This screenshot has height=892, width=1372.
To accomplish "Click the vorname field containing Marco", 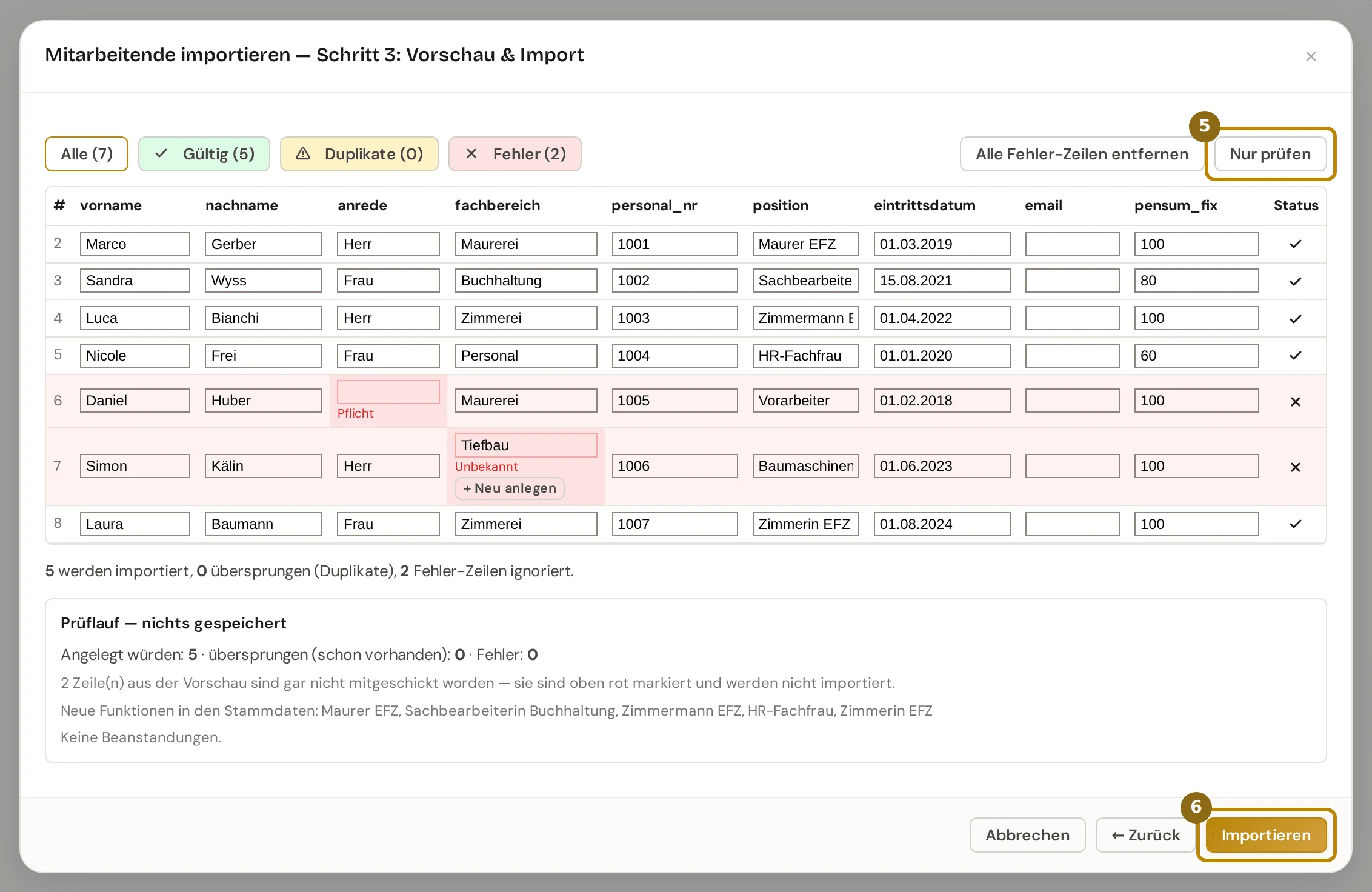I will tap(135, 244).
